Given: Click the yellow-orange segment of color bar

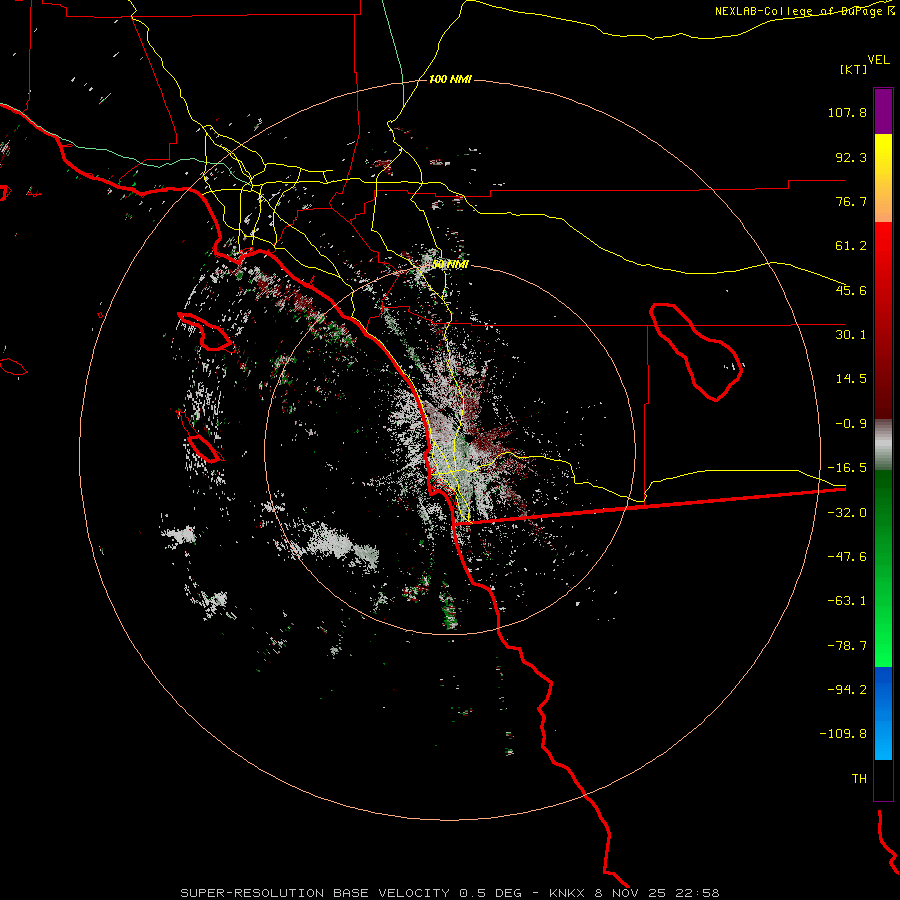Looking at the screenshot, I should (x=883, y=178).
